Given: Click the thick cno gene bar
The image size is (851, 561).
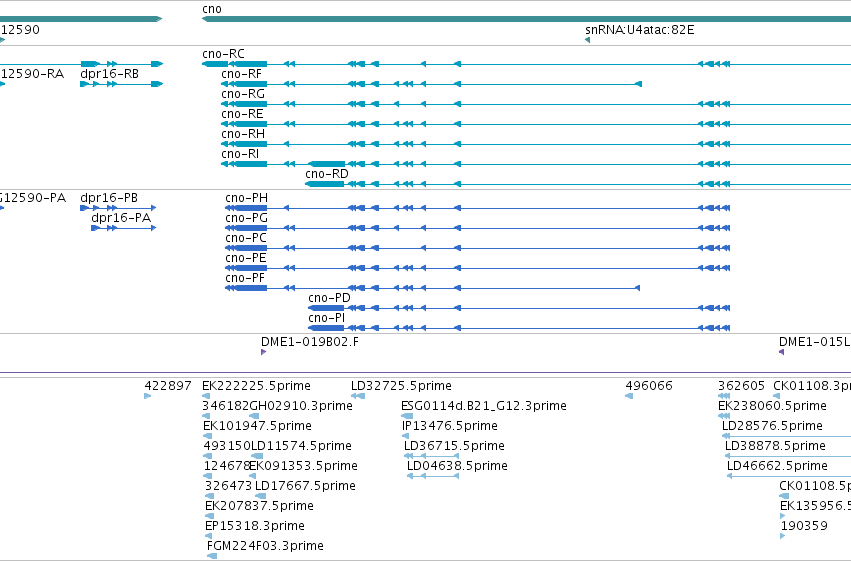Looking at the screenshot, I should (x=526, y=19).
